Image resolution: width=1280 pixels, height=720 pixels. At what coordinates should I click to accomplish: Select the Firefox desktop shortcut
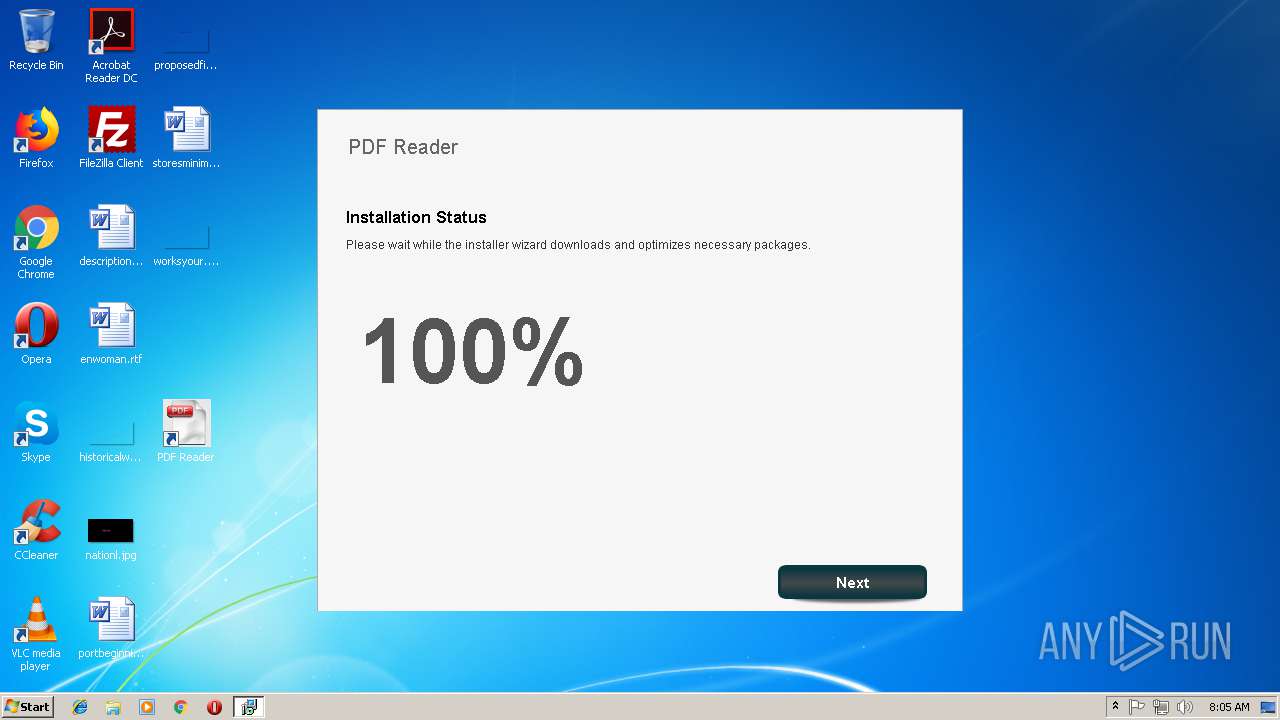pyautogui.click(x=36, y=138)
